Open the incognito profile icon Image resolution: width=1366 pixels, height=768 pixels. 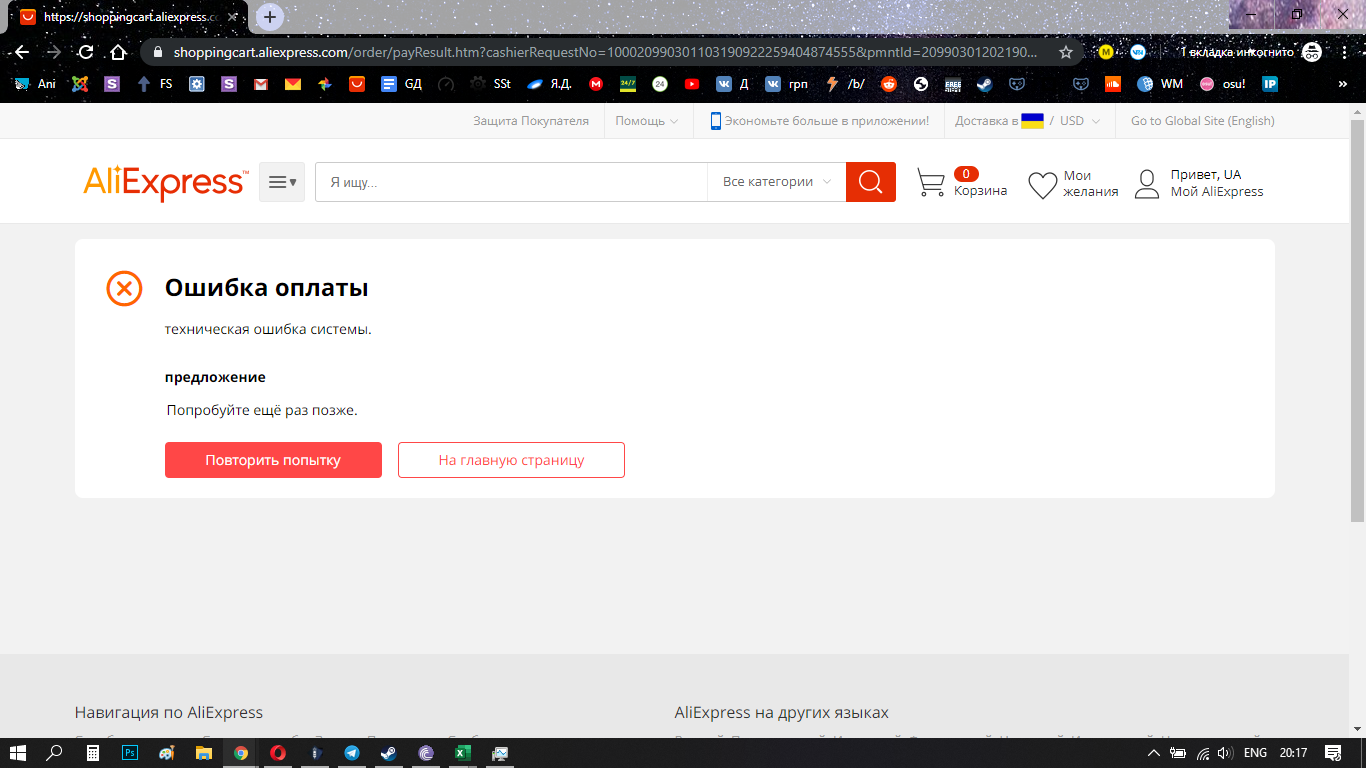pos(1311,52)
